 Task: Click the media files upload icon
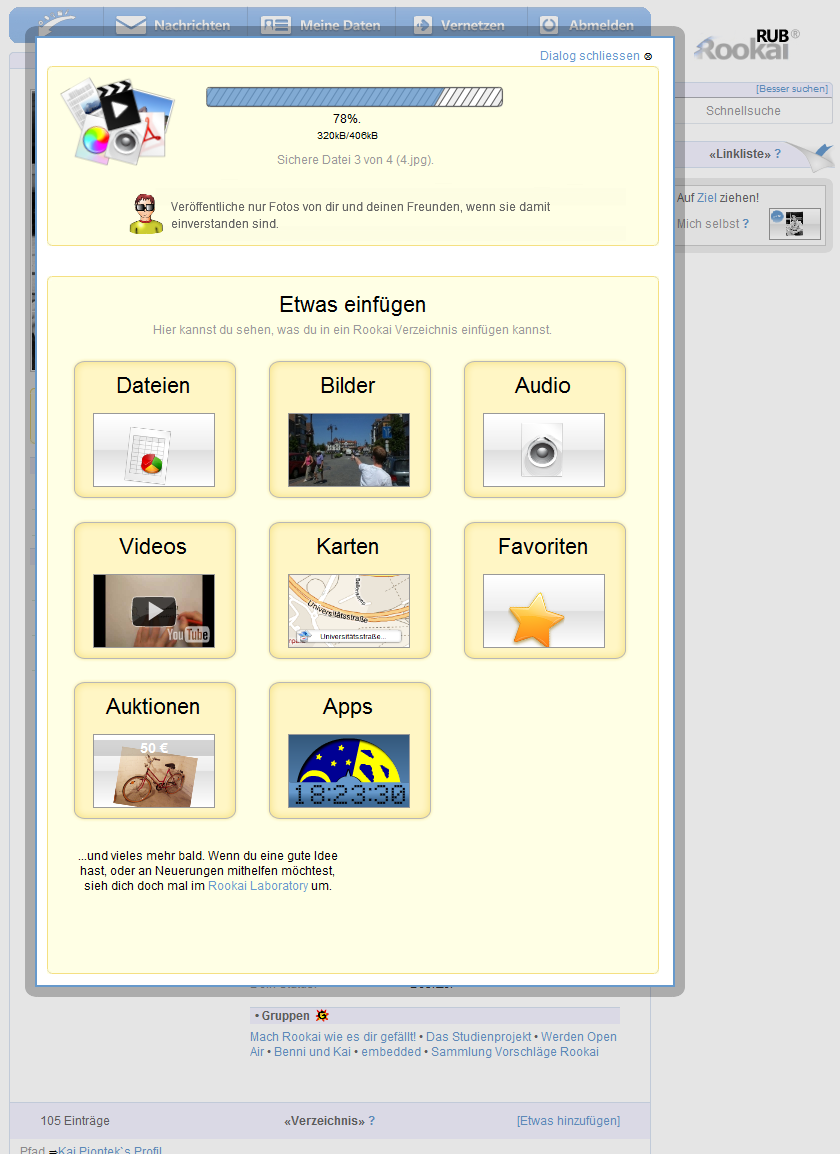pyautogui.click(x=117, y=119)
